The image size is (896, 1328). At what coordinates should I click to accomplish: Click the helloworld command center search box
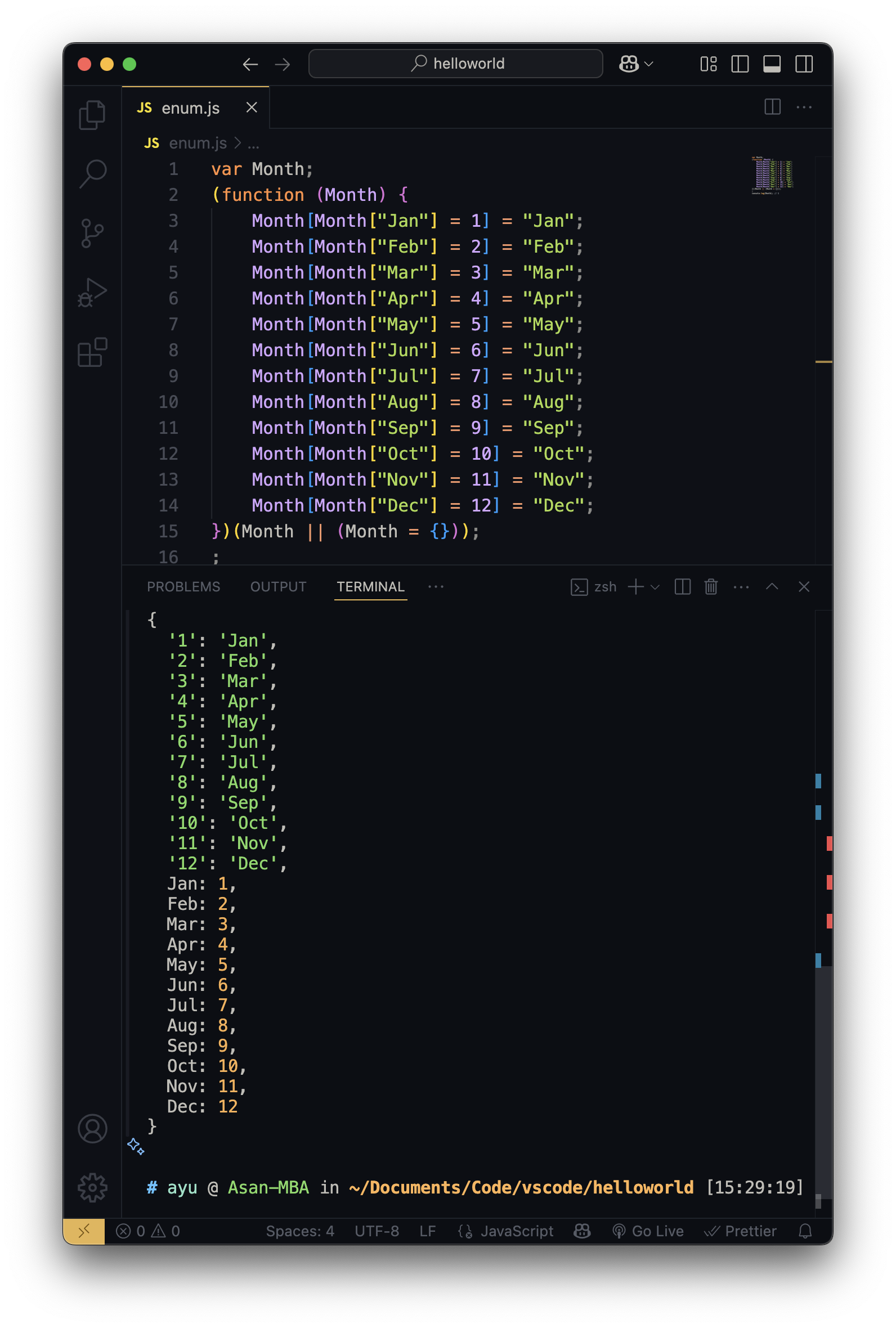(455, 64)
